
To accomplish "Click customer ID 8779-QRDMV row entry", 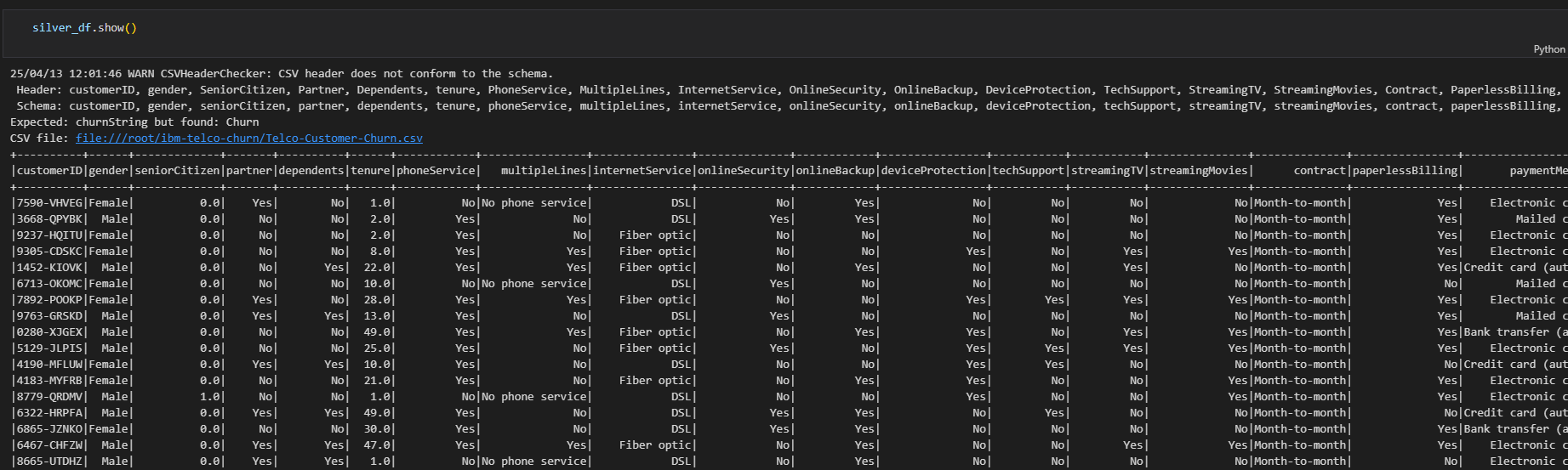I will point(50,397).
